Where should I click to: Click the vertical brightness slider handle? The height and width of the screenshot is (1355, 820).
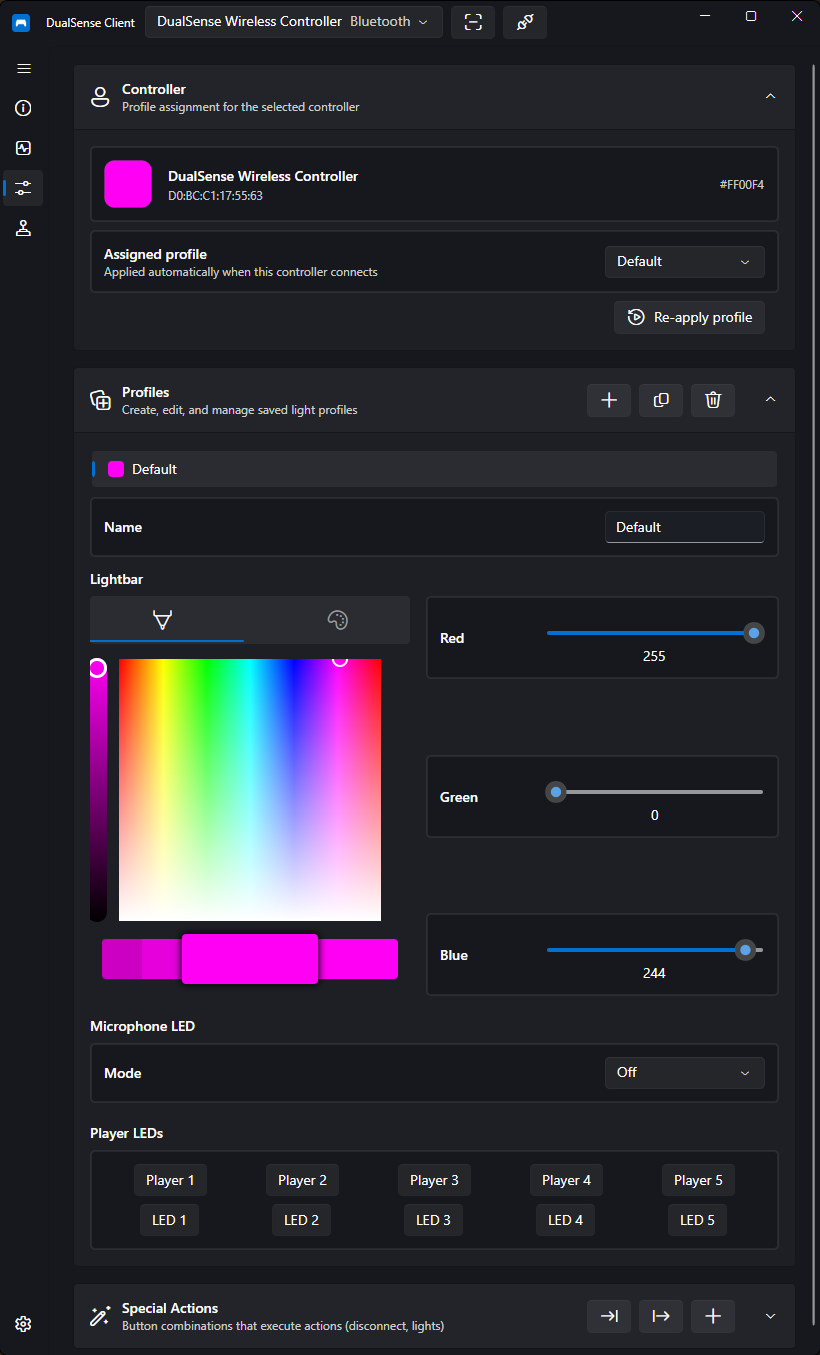click(97, 668)
